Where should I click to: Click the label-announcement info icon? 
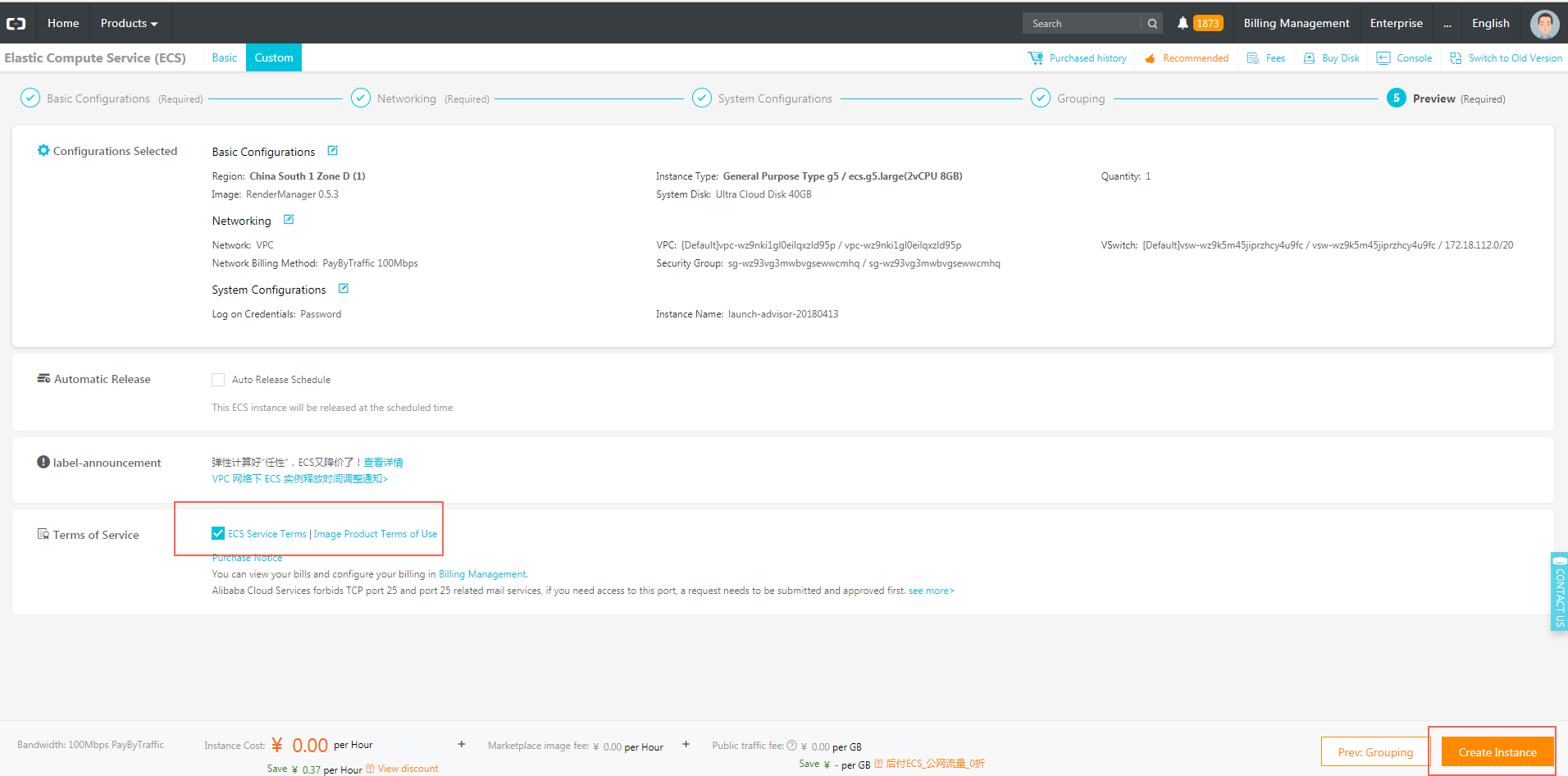(x=43, y=462)
